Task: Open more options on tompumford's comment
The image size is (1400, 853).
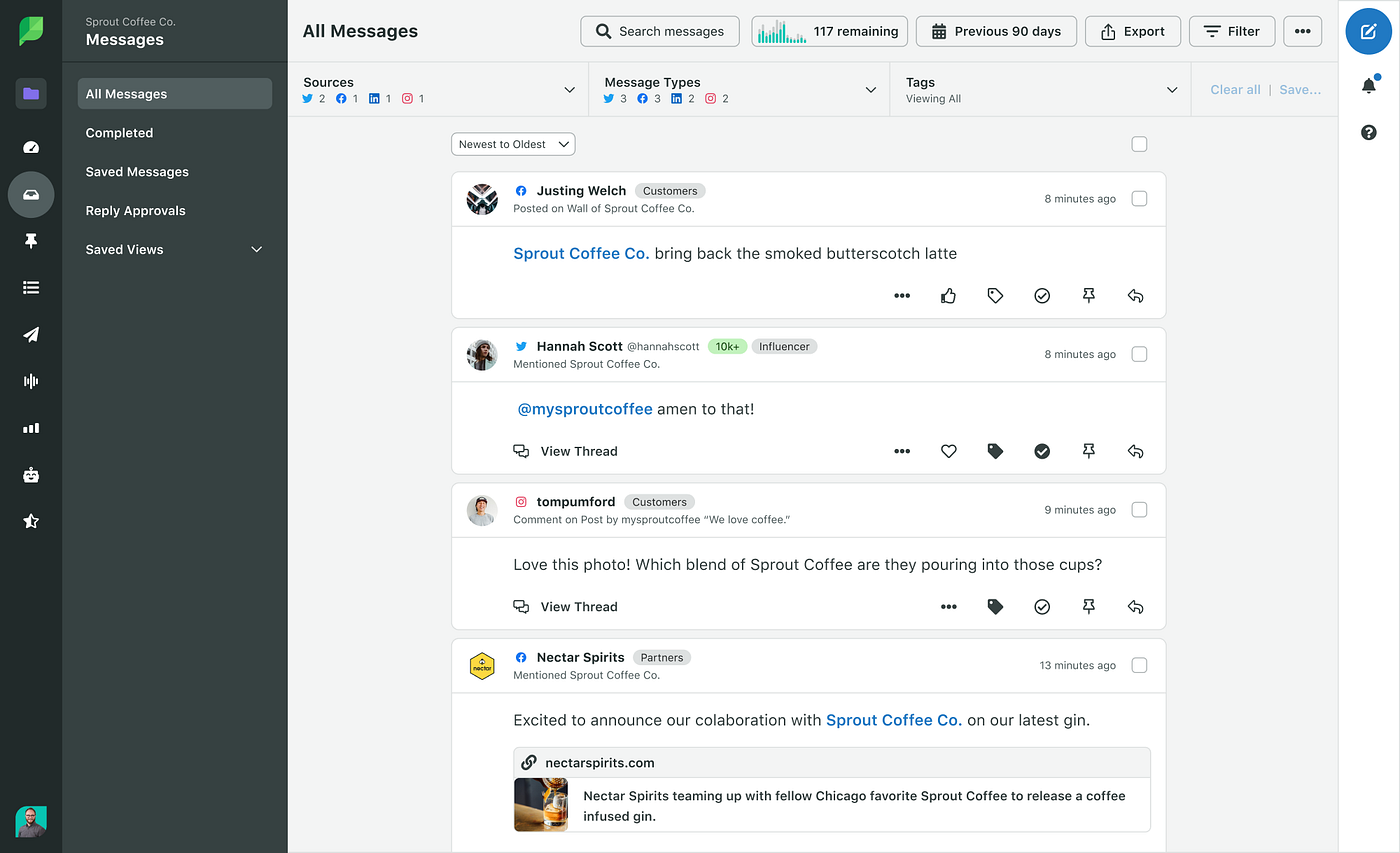Action: (x=949, y=607)
